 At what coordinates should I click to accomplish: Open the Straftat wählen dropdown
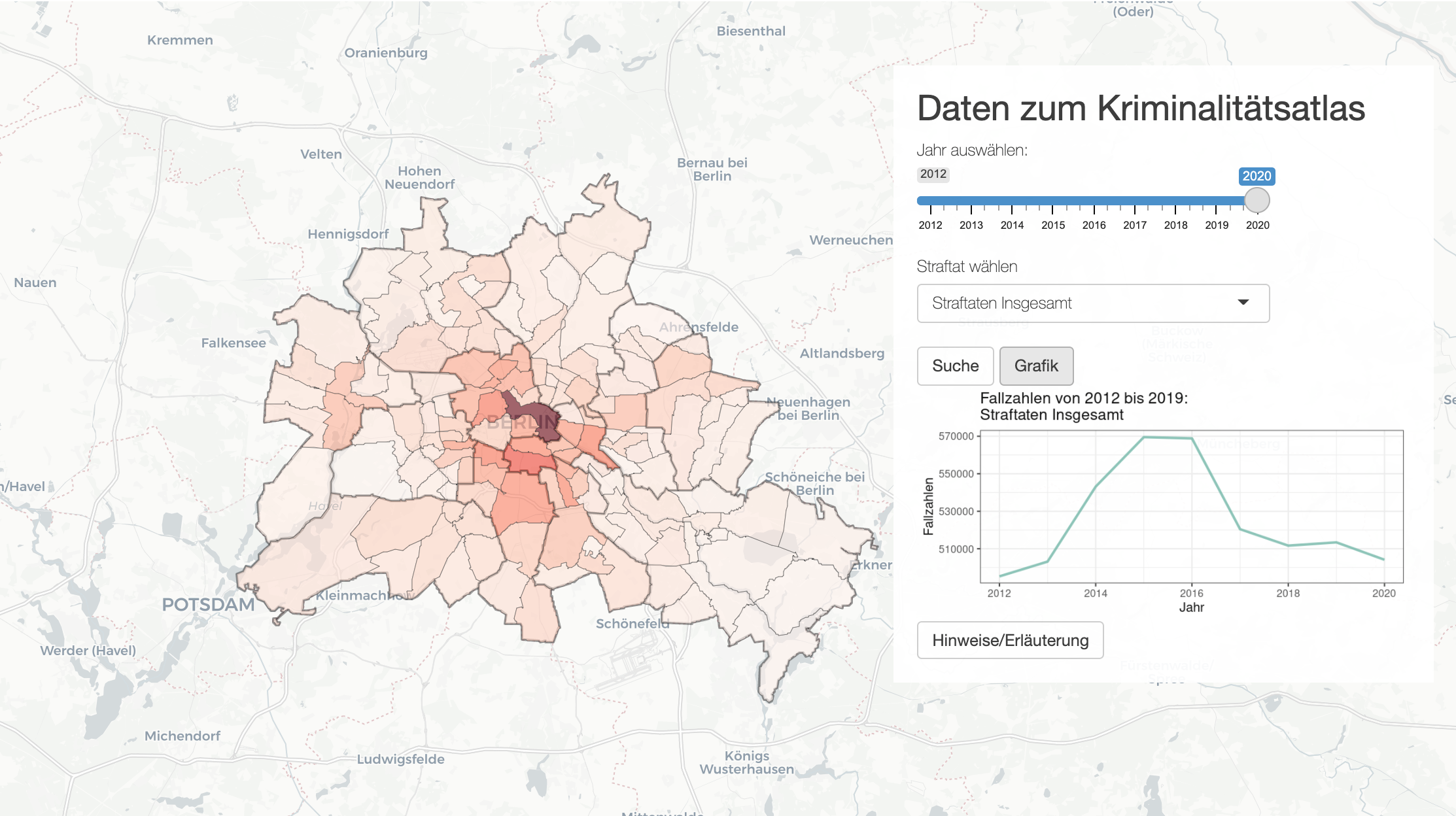(1092, 303)
